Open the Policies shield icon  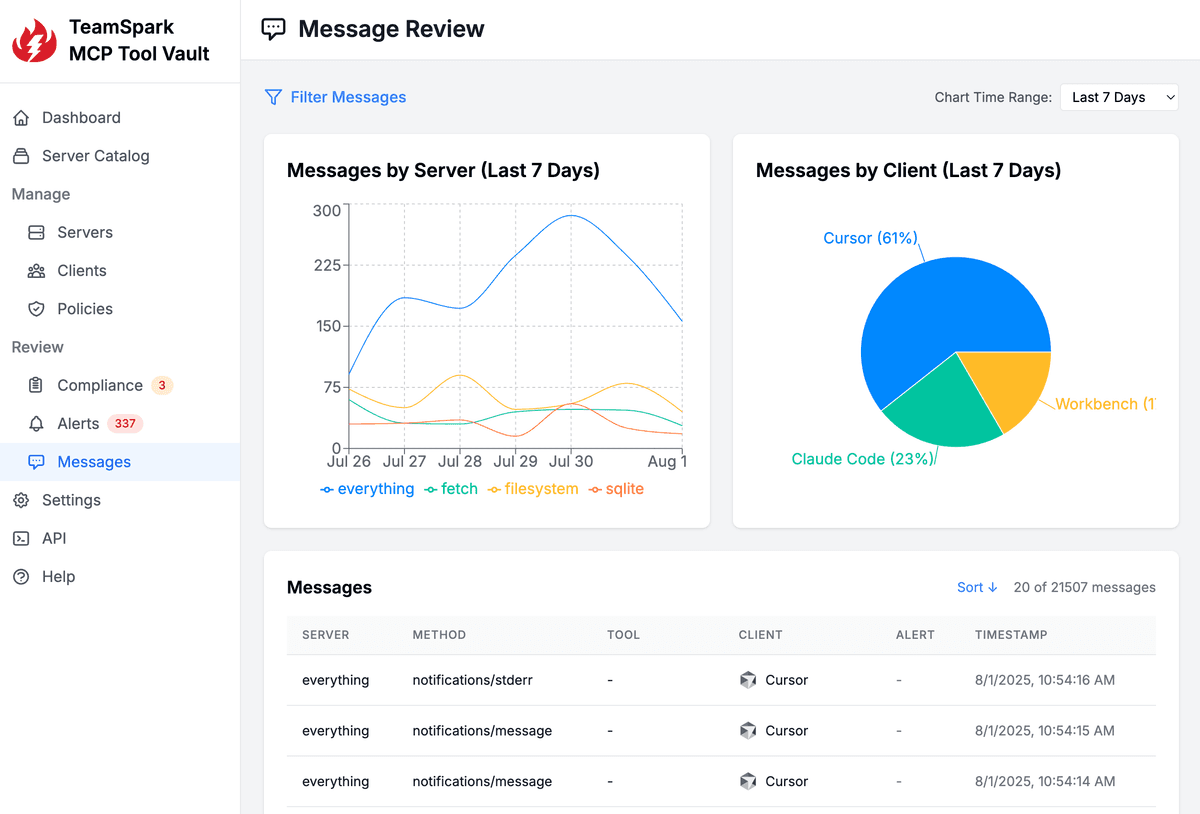[35, 308]
